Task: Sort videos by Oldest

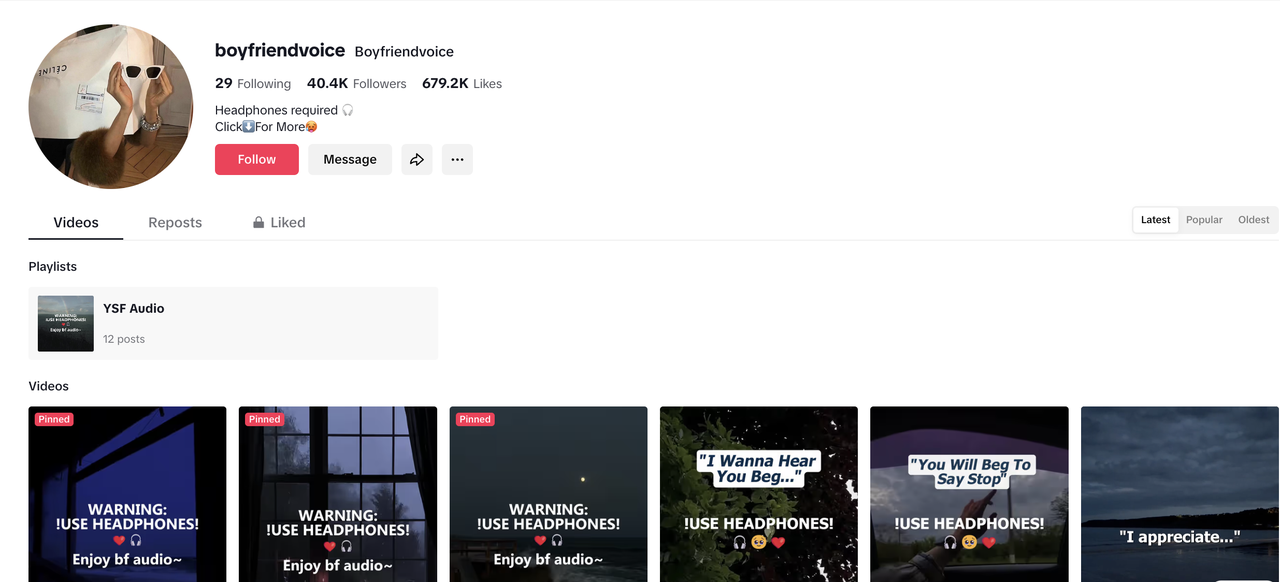Action: pos(1253,220)
